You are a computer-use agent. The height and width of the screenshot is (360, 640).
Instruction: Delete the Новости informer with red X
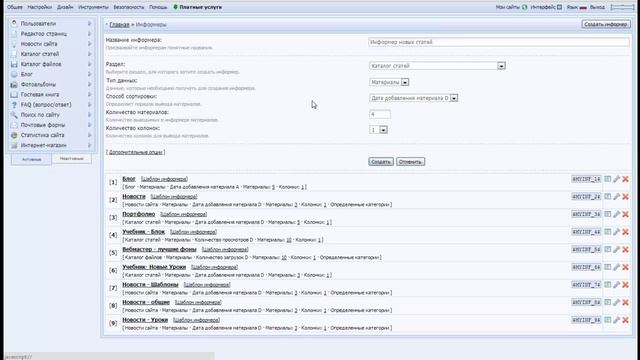pyautogui.click(x=625, y=197)
